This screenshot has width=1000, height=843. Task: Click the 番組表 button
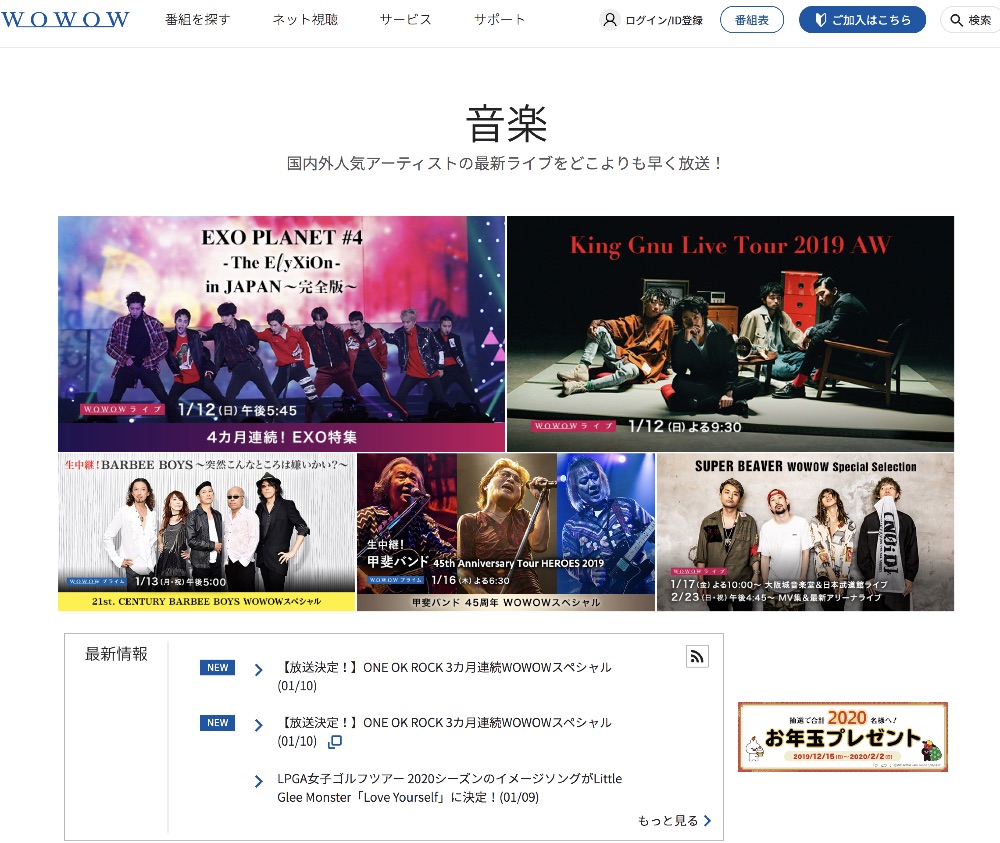(x=751, y=20)
